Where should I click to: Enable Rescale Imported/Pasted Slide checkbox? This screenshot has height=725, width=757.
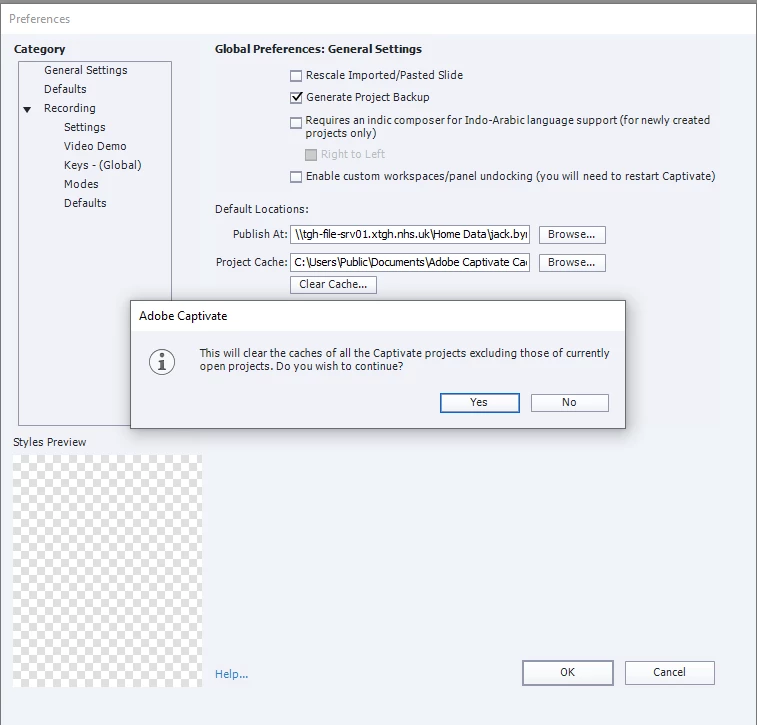(x=296, y=76)
